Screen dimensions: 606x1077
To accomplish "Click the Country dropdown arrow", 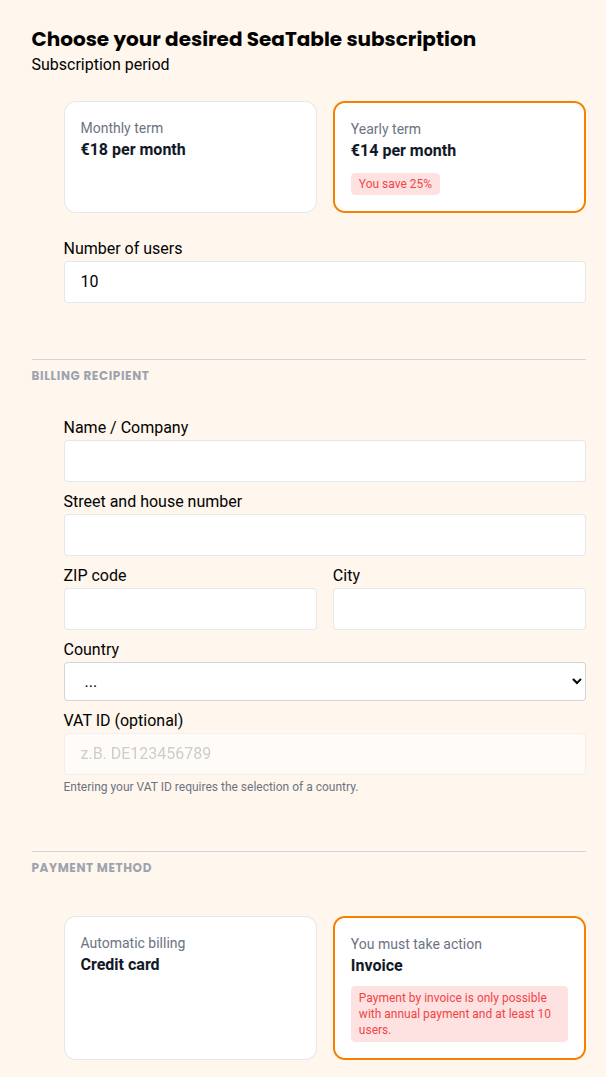I will coord(576,681).
